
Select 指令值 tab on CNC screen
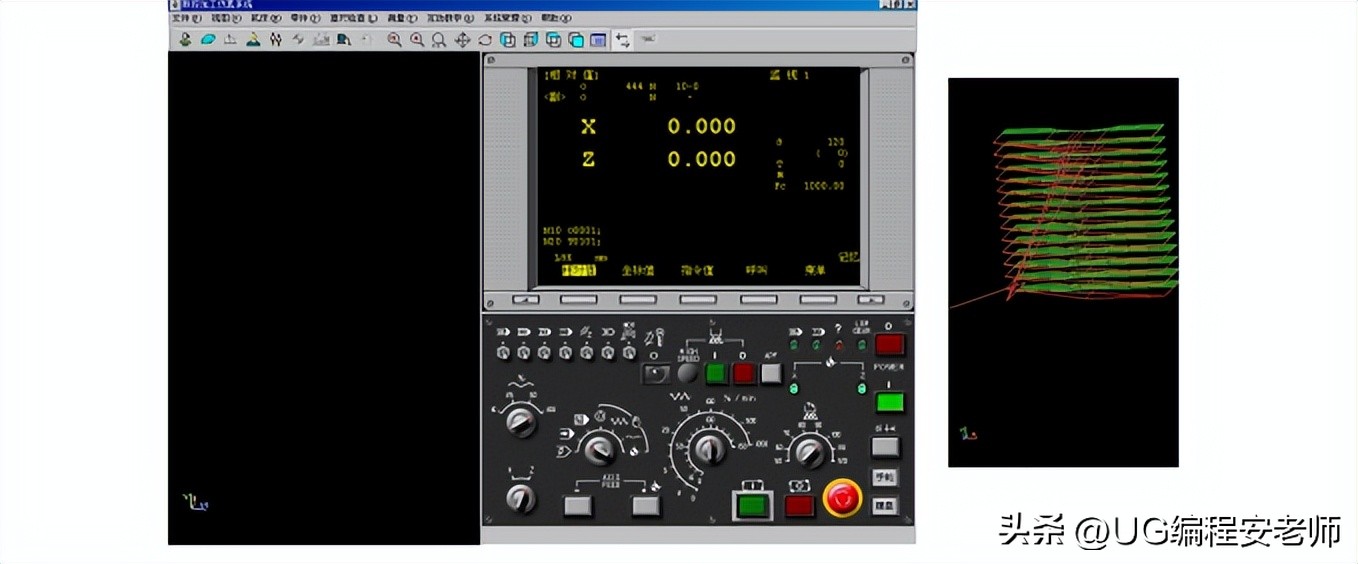(x=695, y=270)
